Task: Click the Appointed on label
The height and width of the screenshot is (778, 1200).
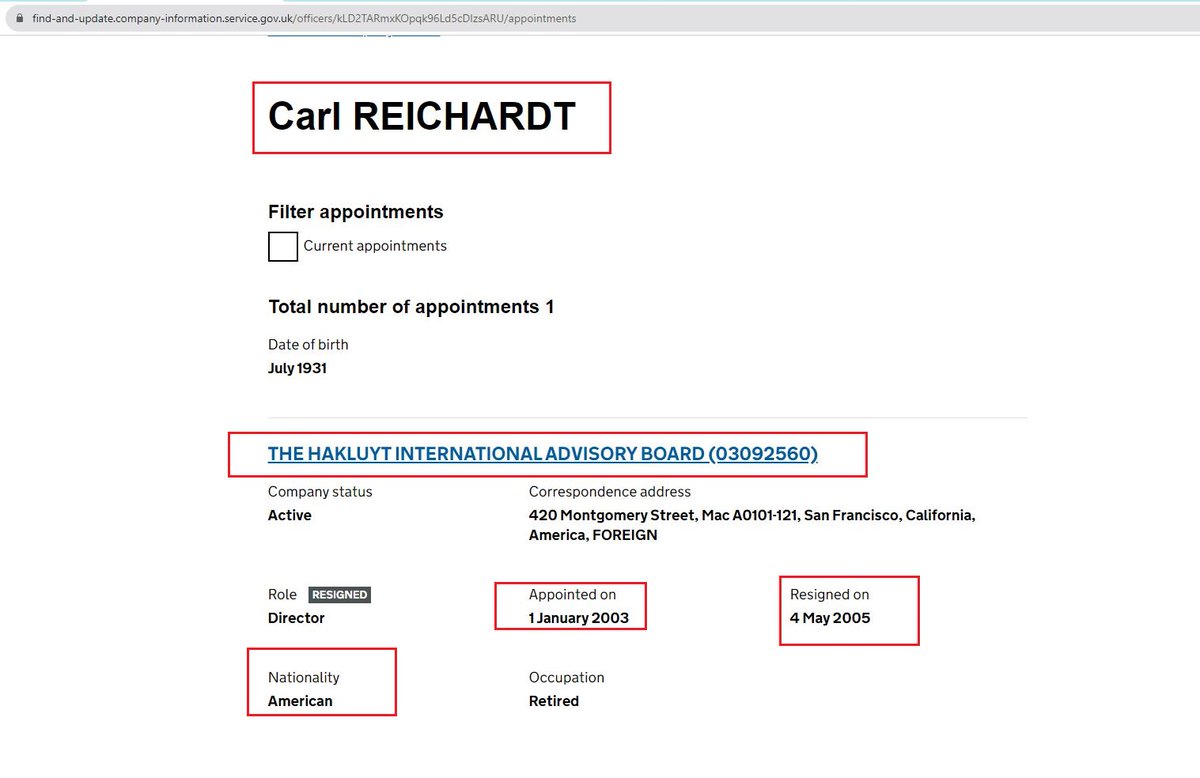Action: tap(573, 594)
